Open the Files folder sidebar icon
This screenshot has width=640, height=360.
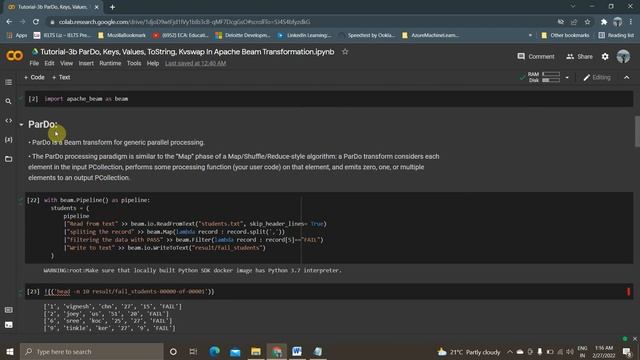(x=8, y=159)
